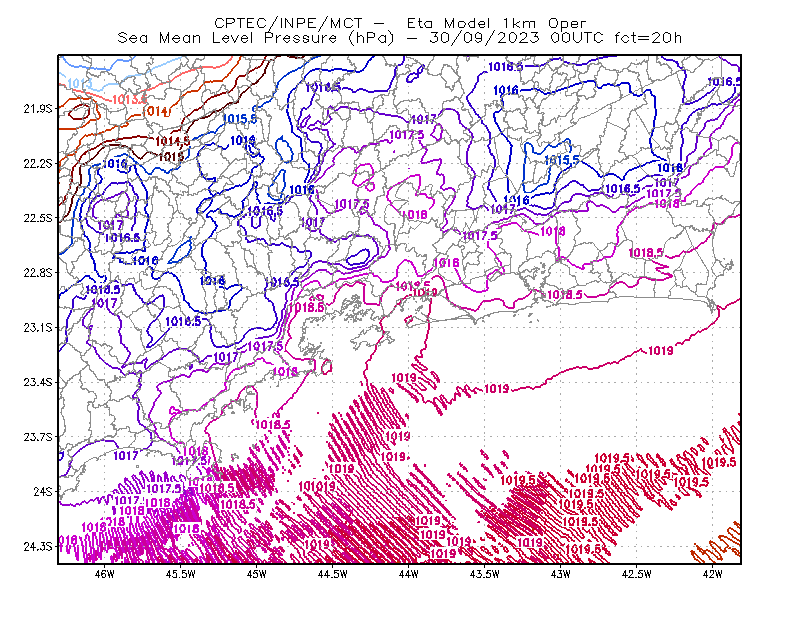The height and width of the screenshot is (618, 800).
Task: Click the CPTEC/INPE/MCT Eta Model title line
Action: point(400,23)
